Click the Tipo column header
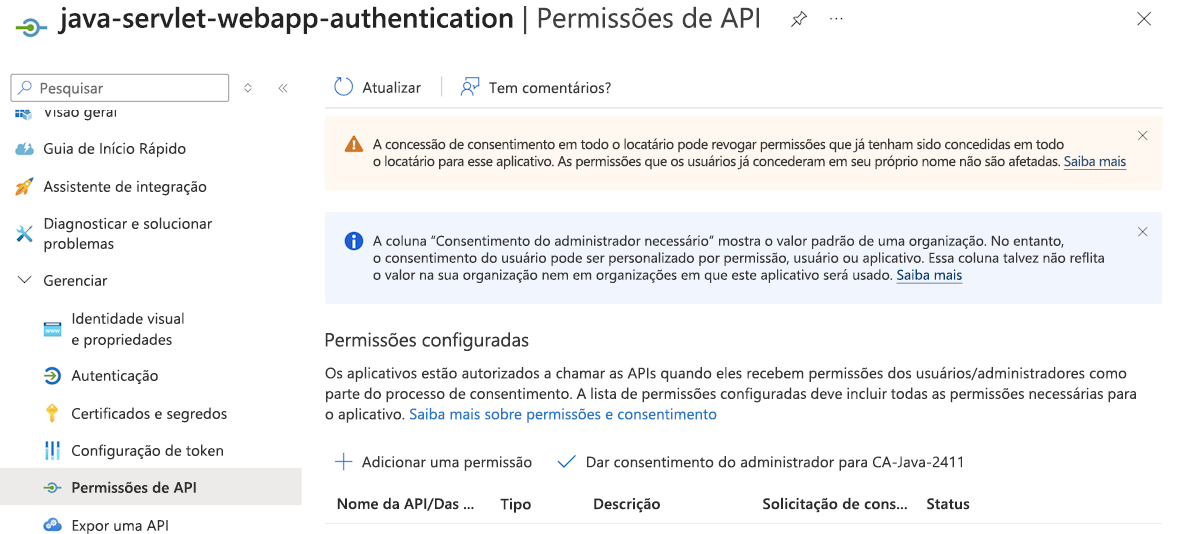Image resolution: width=1178 pixels, height=534 pixels. (x=515, y=504)
